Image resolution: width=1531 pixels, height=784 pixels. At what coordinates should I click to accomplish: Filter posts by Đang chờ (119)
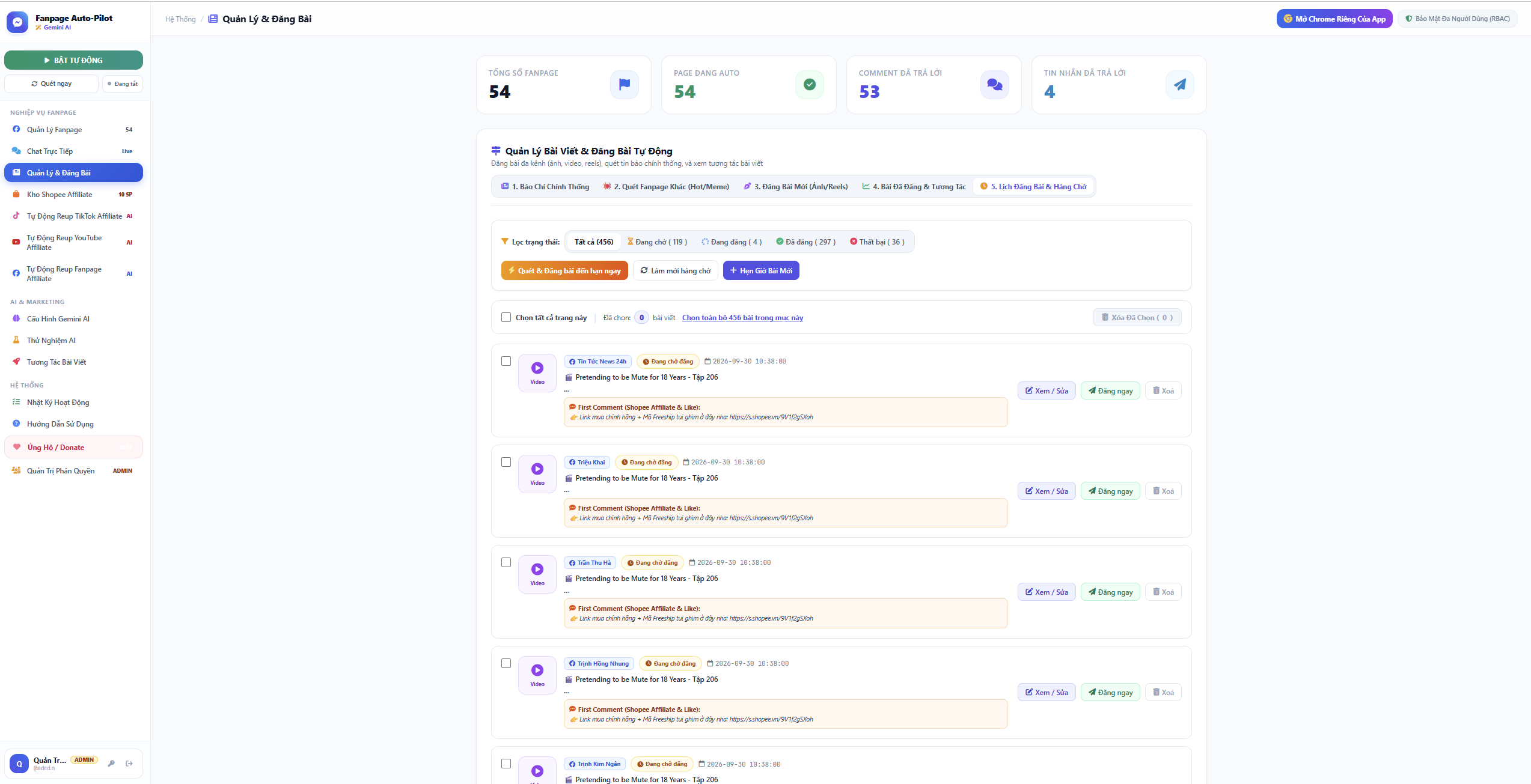(657, 242)
